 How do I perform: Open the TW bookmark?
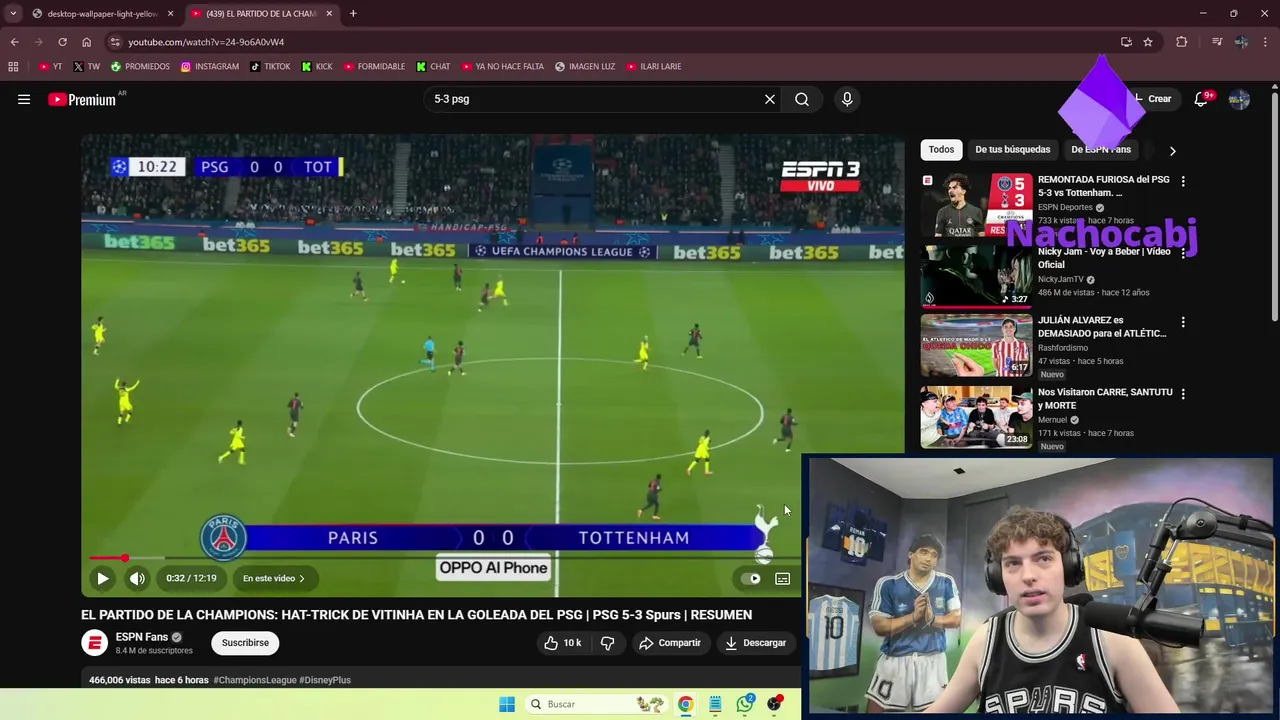[x=87, y=67]
